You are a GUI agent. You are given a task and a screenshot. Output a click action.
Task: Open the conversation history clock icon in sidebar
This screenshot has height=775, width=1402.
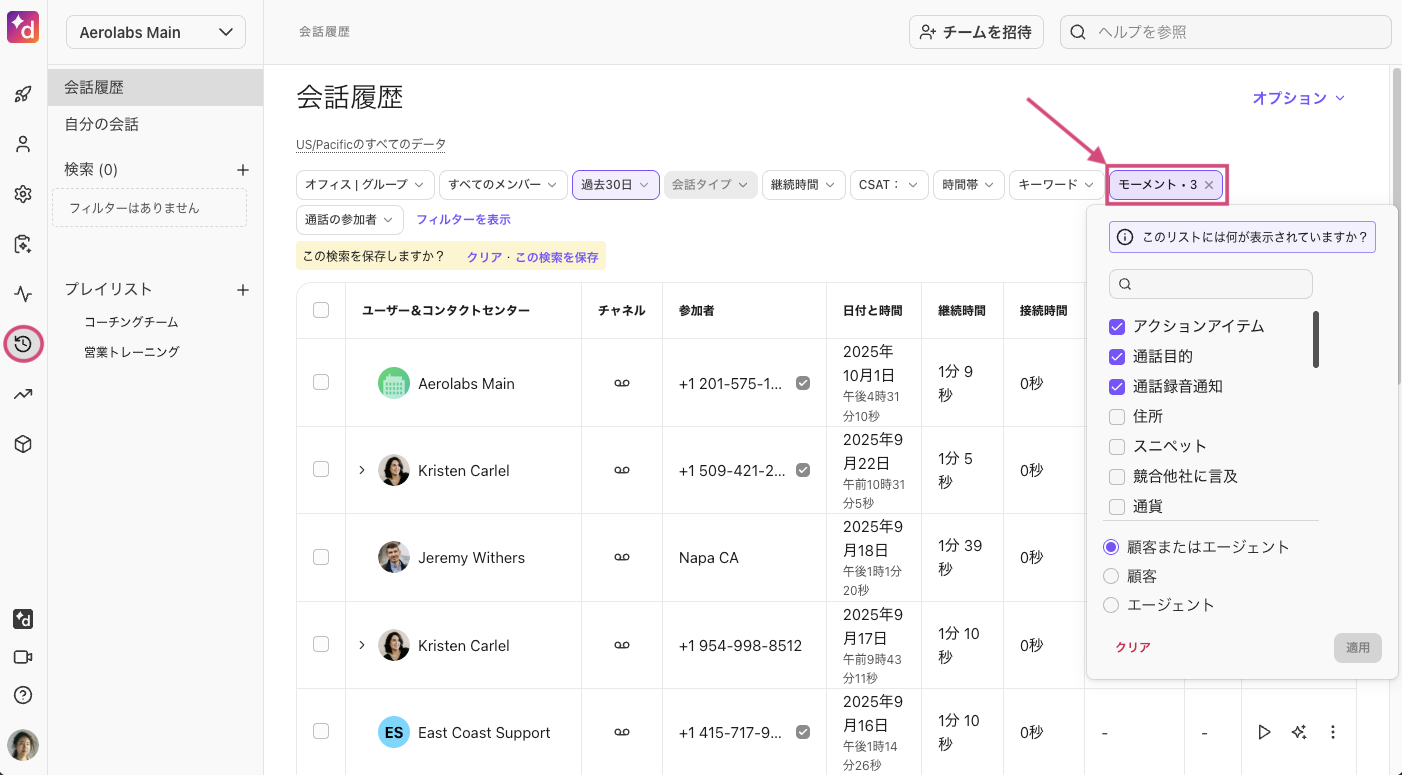tap(23, 344)
